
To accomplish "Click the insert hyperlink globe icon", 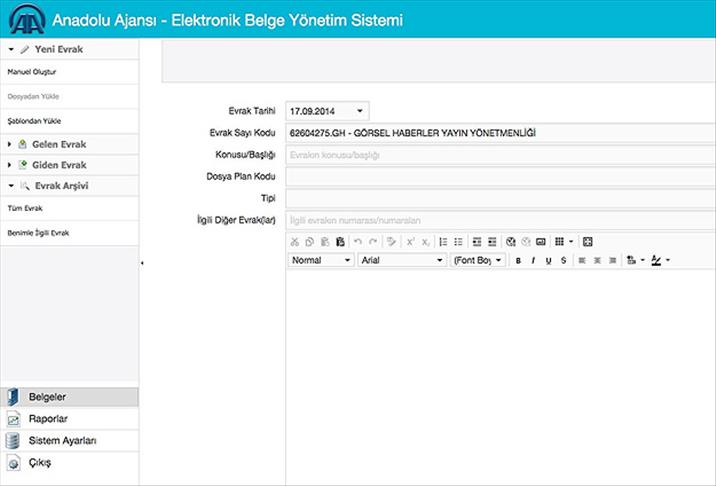I will (511, 242).
